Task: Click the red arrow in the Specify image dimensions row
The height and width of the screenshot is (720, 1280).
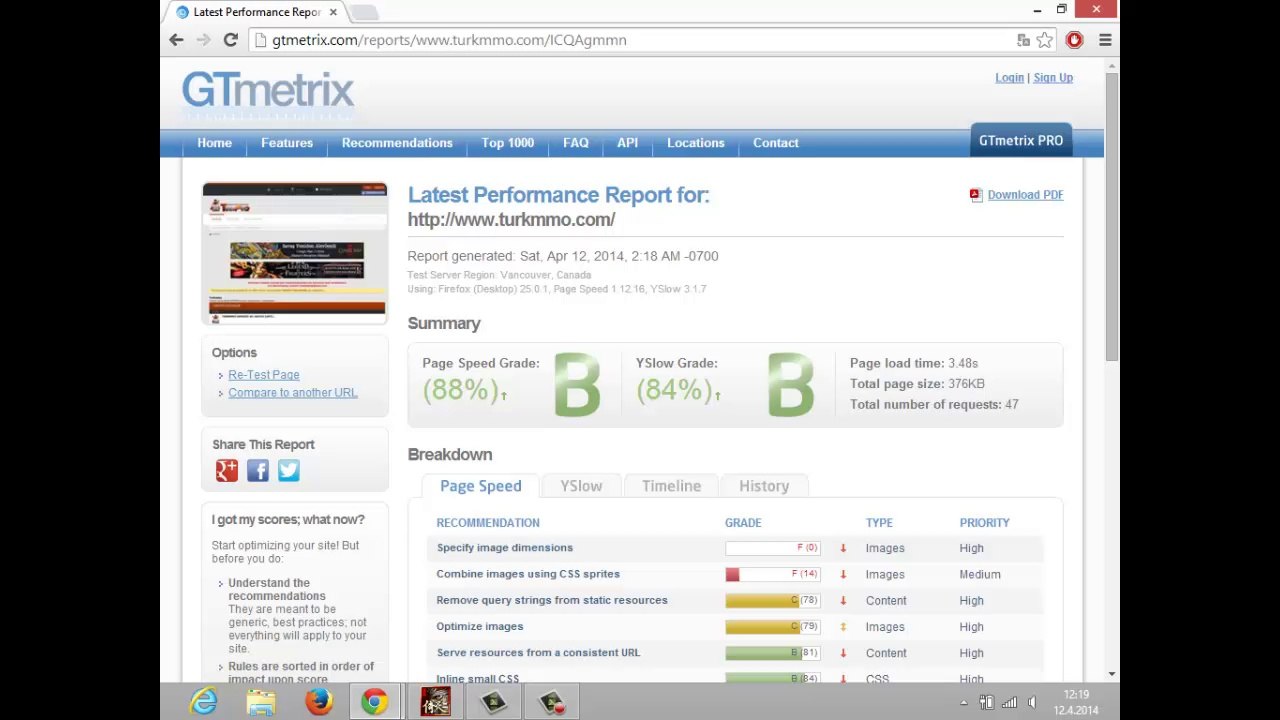Action: (x=843, y=548)
